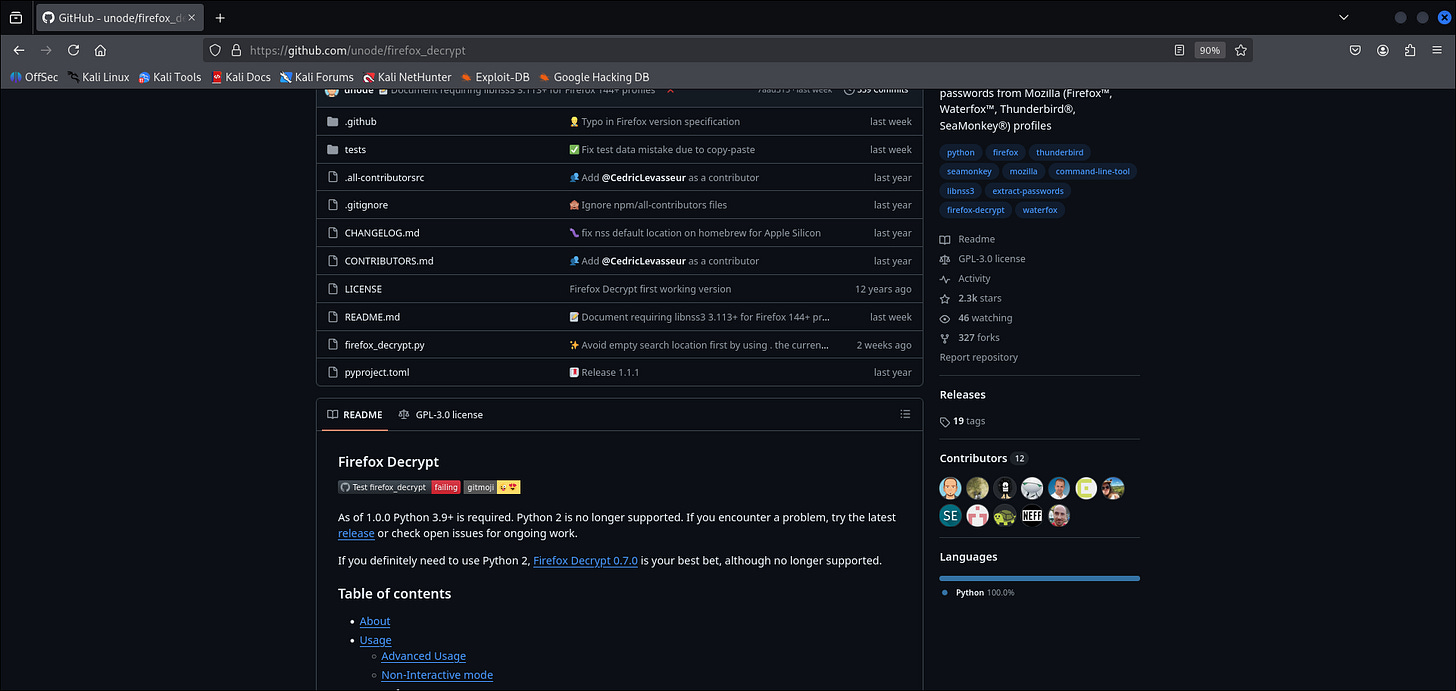Click the release link in README

pos(356,533)
